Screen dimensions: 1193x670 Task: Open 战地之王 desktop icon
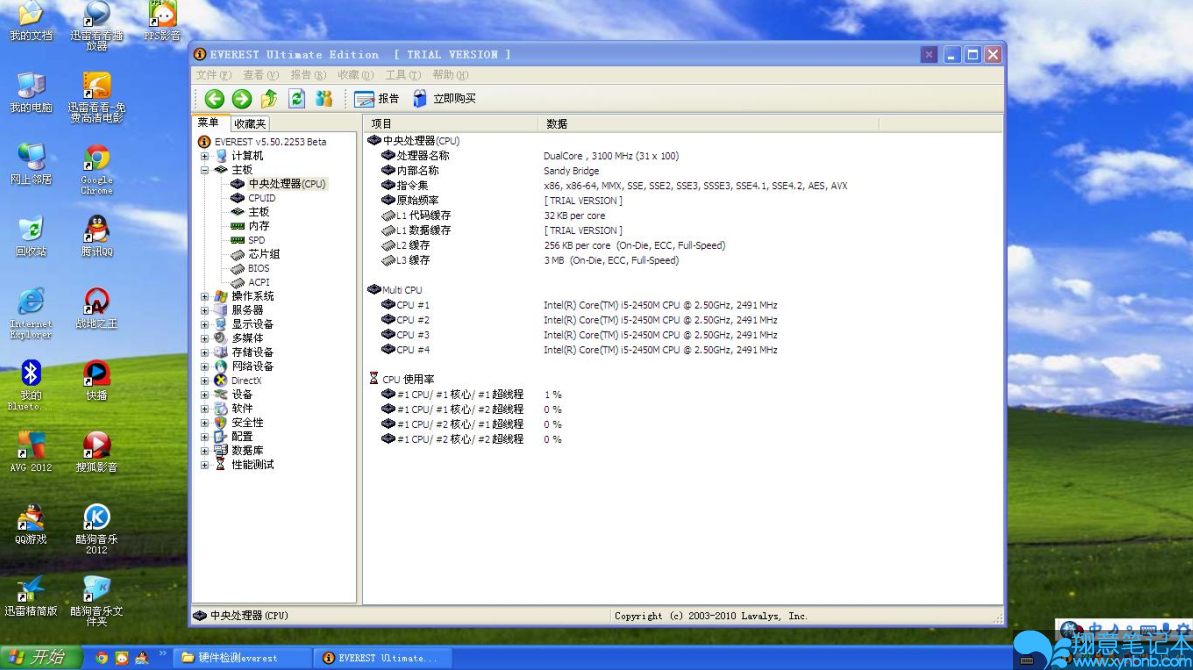[x=97, y=308]
